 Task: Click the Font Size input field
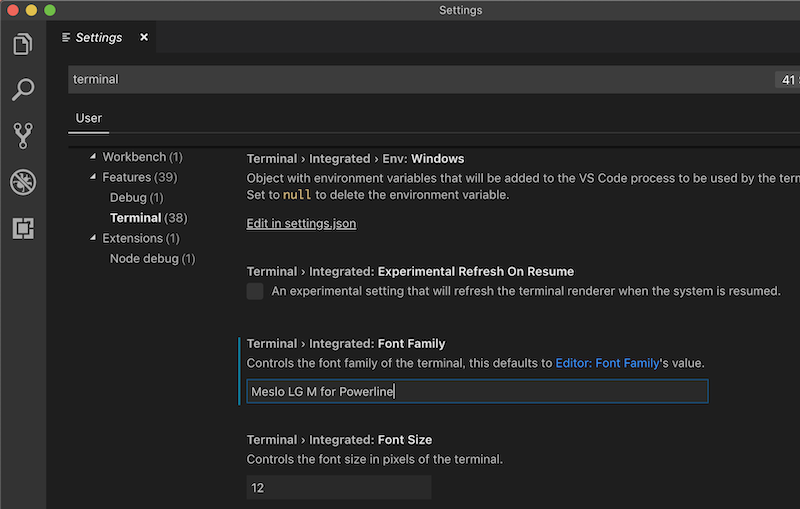pyautogui.click(x=339, y=487)
